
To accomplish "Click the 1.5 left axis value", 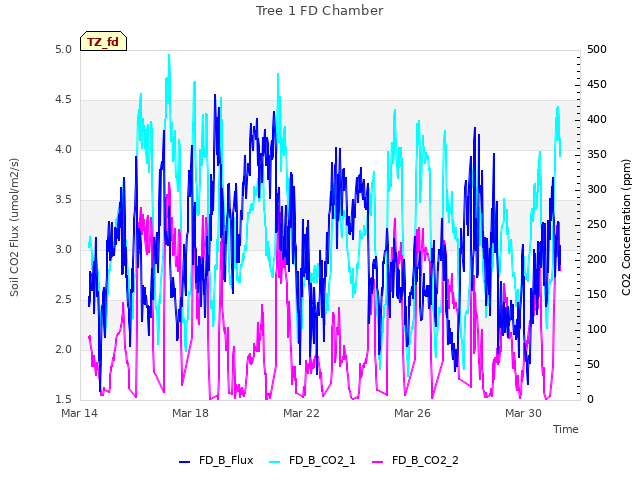I will [63, 399].
